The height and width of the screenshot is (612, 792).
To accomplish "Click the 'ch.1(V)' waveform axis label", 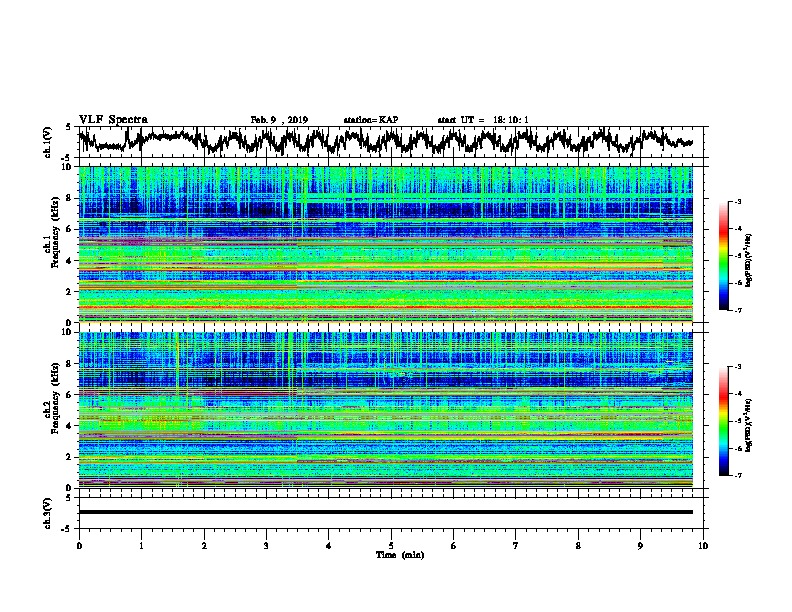I will coord(48,142).
